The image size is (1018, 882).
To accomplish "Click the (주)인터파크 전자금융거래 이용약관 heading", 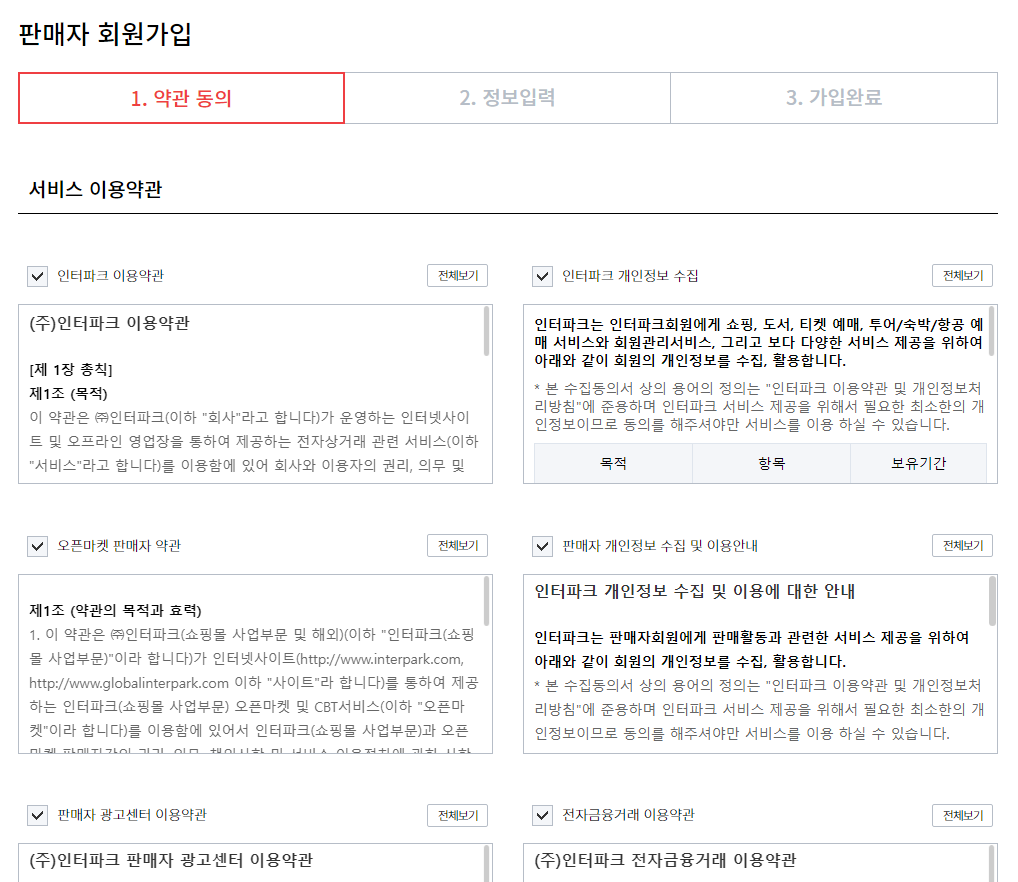I will tap(665, 861).
